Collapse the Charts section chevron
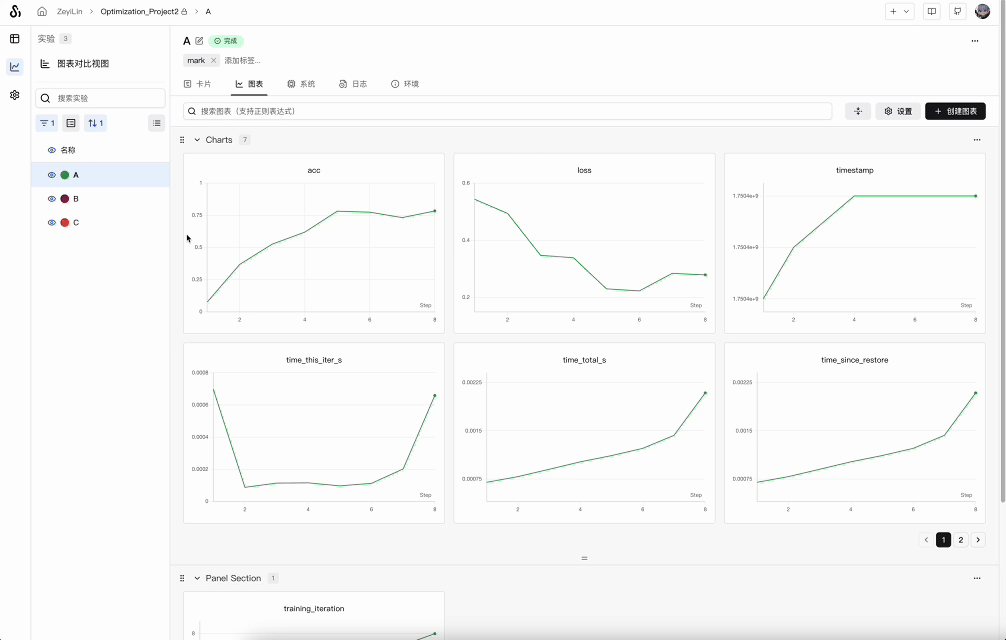Image resolution: width=1006 pixels, height=640 pixels. pos(197,140)
